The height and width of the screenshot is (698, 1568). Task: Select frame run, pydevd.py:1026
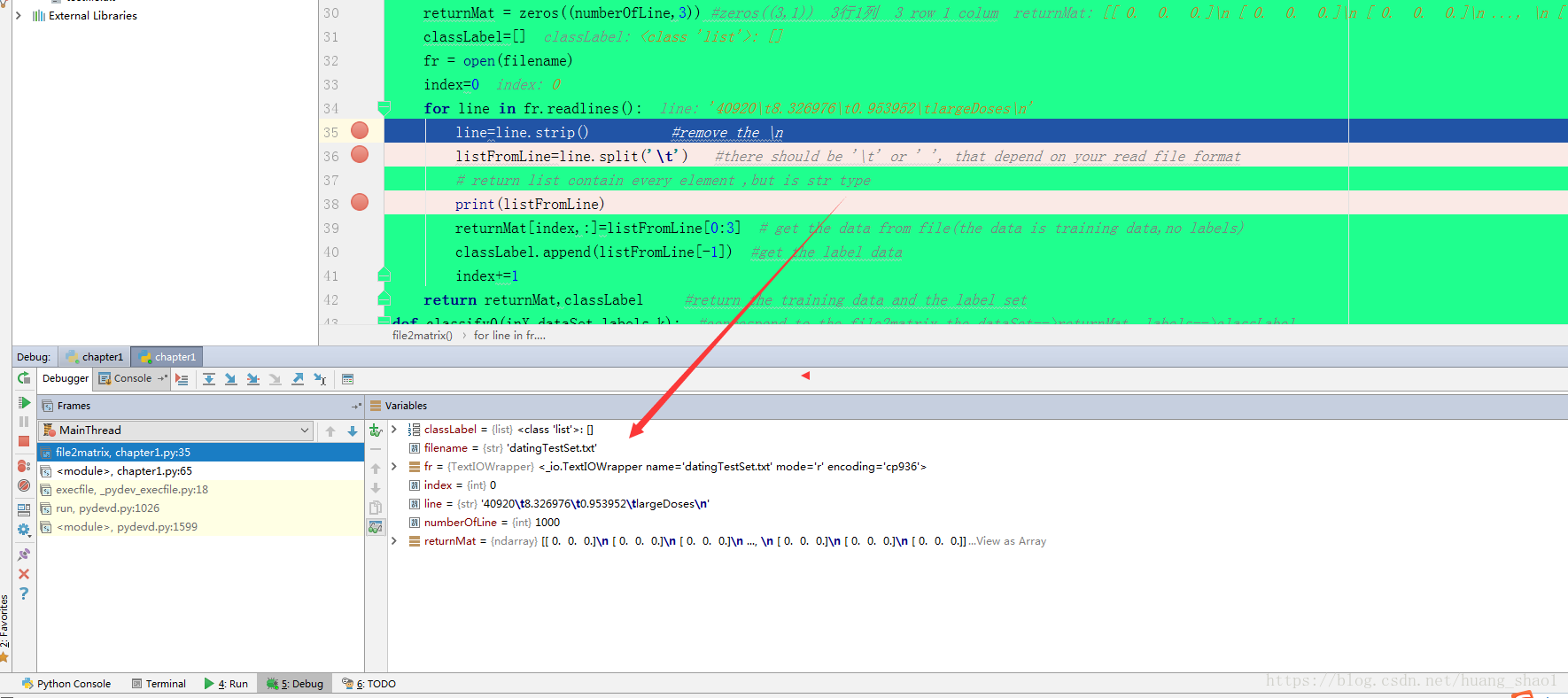[201, 508]
